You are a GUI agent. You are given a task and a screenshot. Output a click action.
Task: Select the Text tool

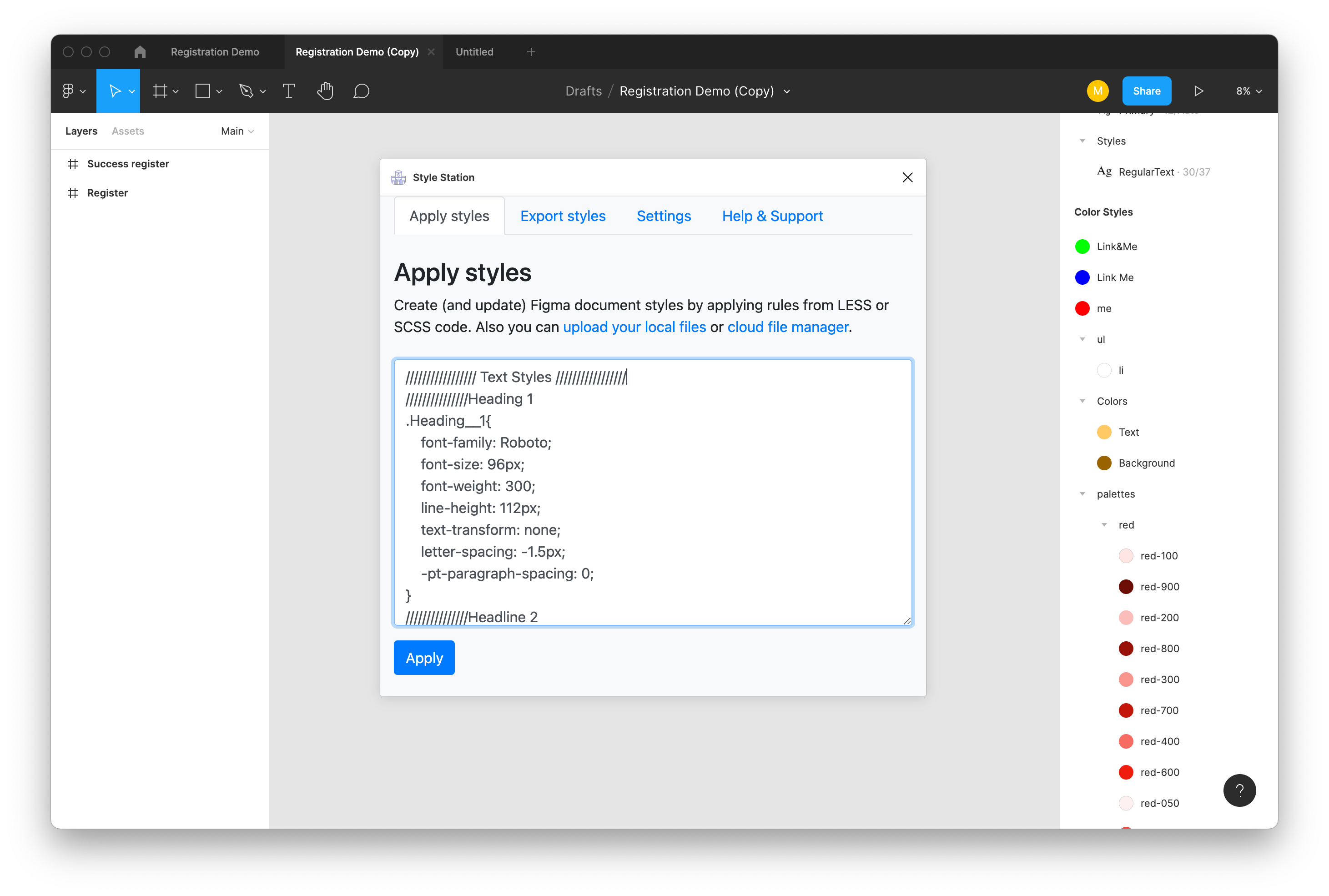tap(288, 91)
